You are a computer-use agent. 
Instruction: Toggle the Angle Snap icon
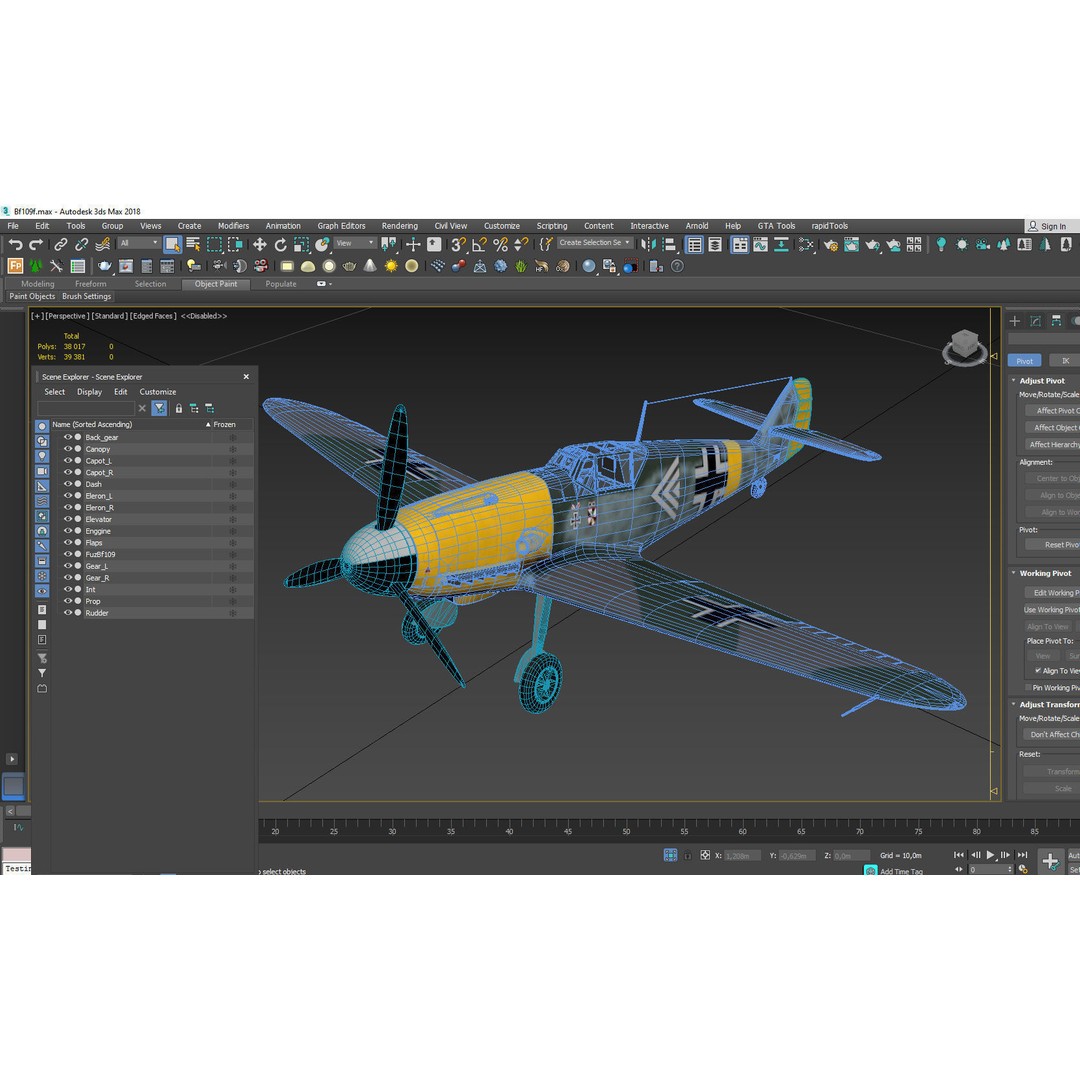pyautogui.click(x=479, y=245)
